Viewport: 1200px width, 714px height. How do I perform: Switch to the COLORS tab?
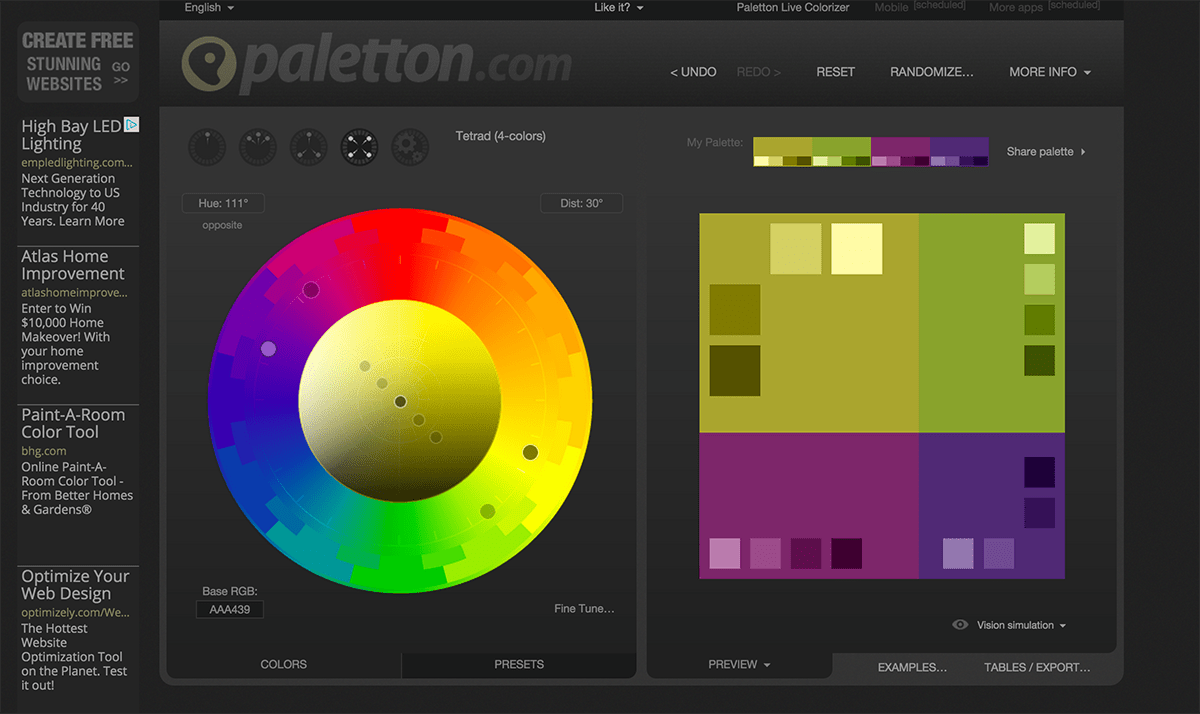(283, 664)
